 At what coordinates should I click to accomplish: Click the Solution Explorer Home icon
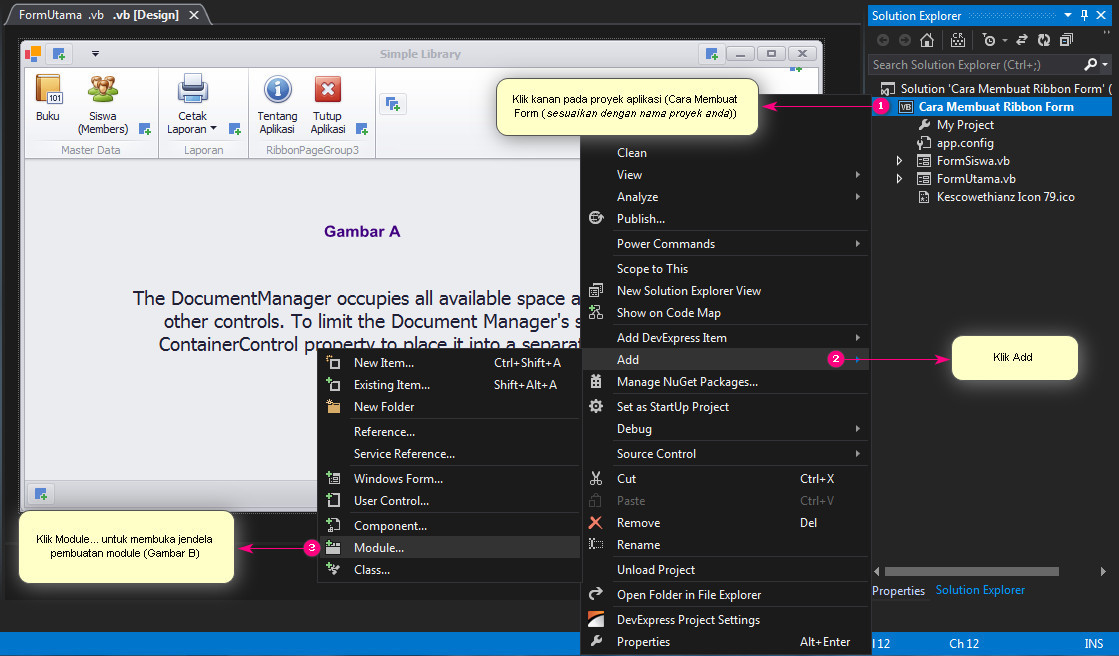[927, 40]
